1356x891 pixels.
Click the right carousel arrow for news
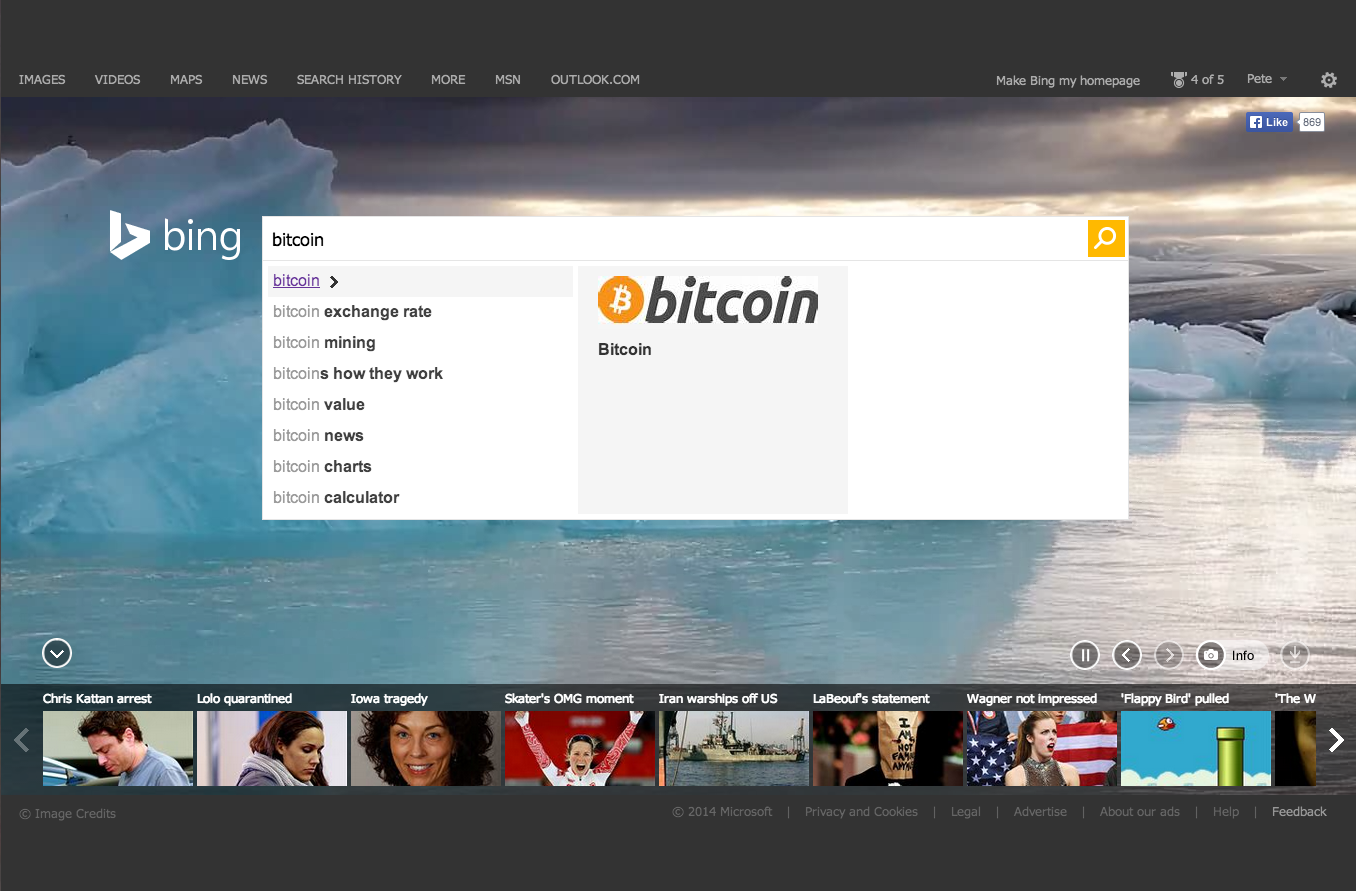1336,740
